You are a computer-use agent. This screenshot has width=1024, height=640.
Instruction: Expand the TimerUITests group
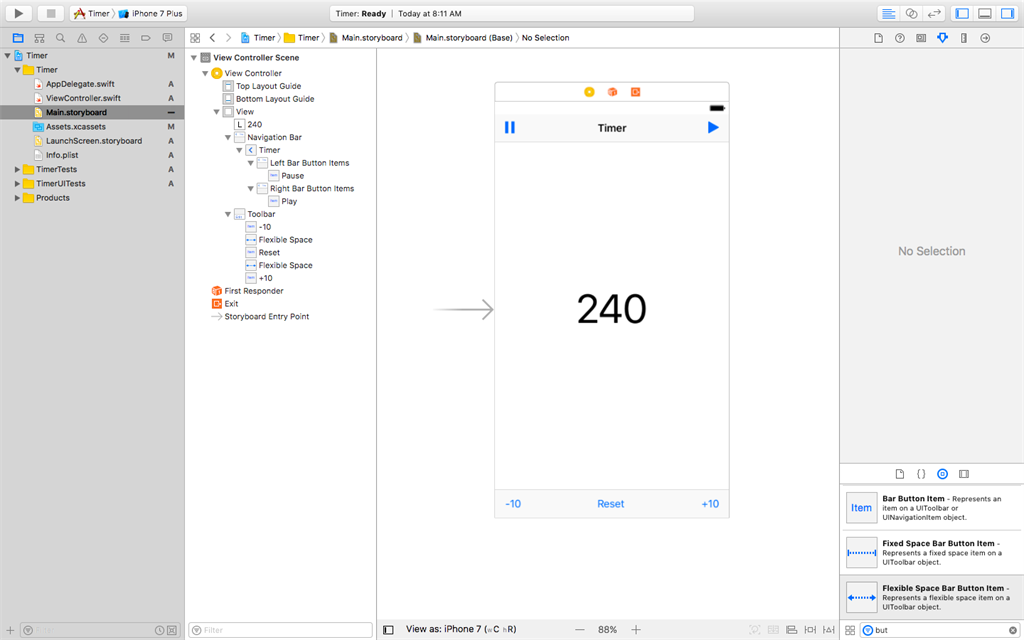17,184
